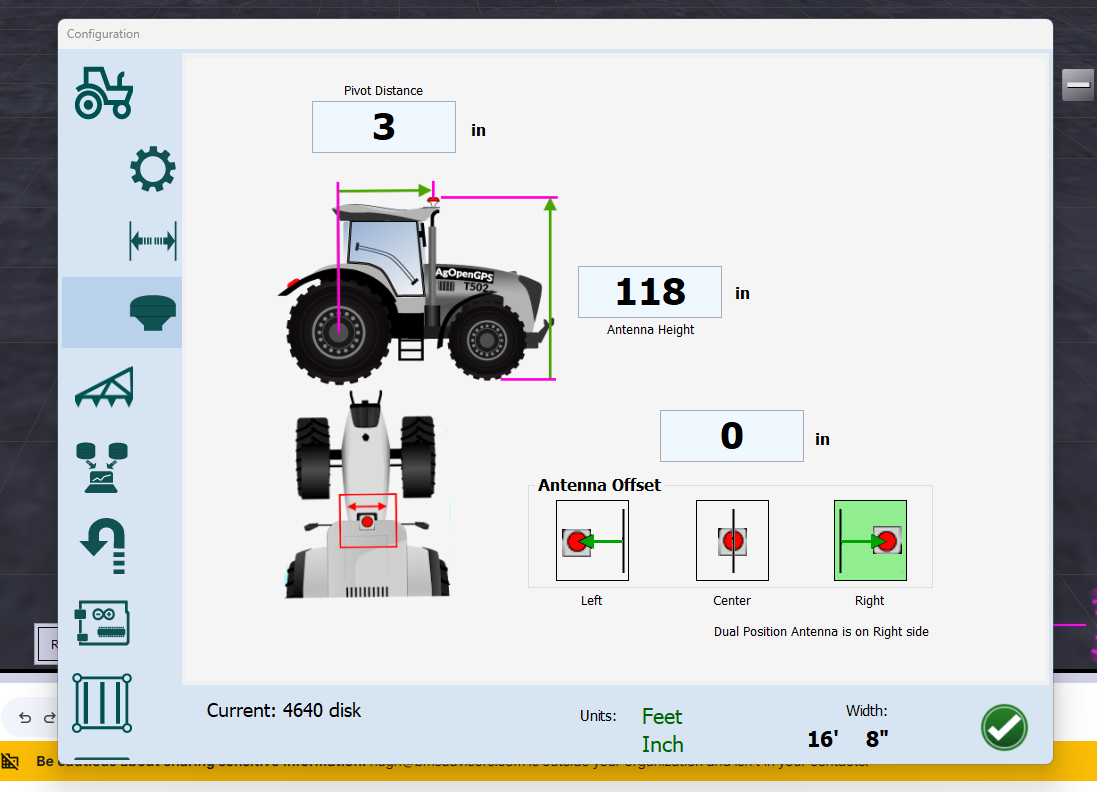Image resolution: width=1097 pixels, height=792 pixels.
Task: Edit the Pivot Distance value field
Action: (383, 127)
